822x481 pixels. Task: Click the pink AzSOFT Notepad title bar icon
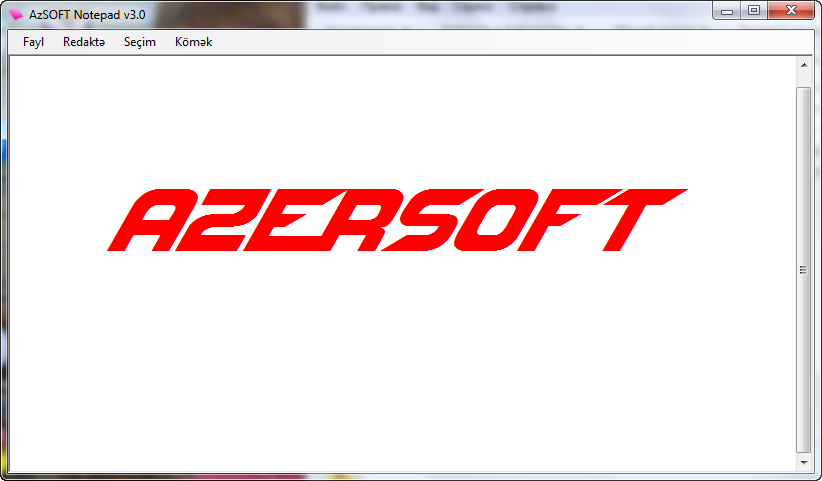(15, 15)
